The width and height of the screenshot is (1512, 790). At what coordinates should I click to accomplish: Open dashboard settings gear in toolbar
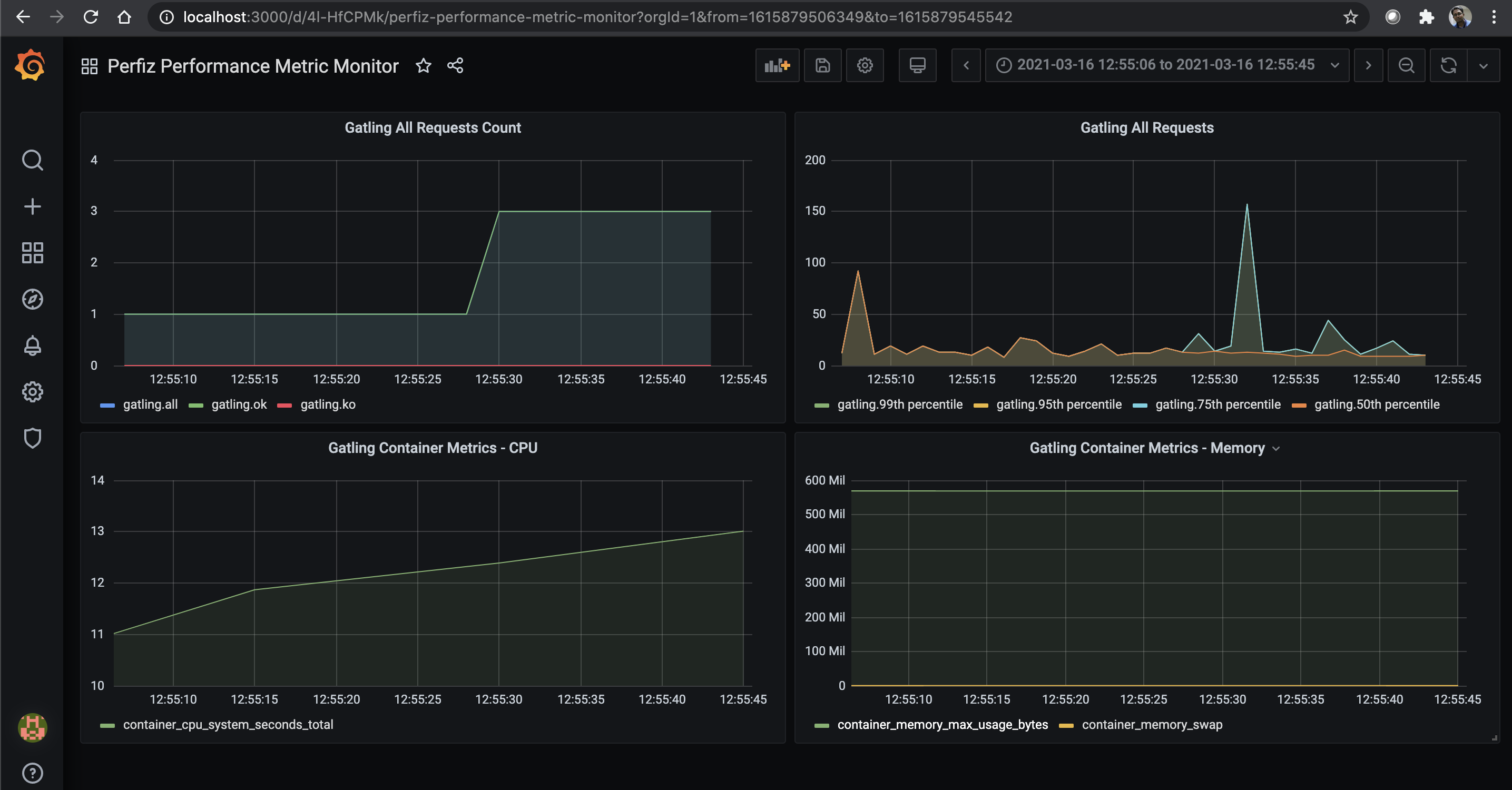click(x=865, y=65)
